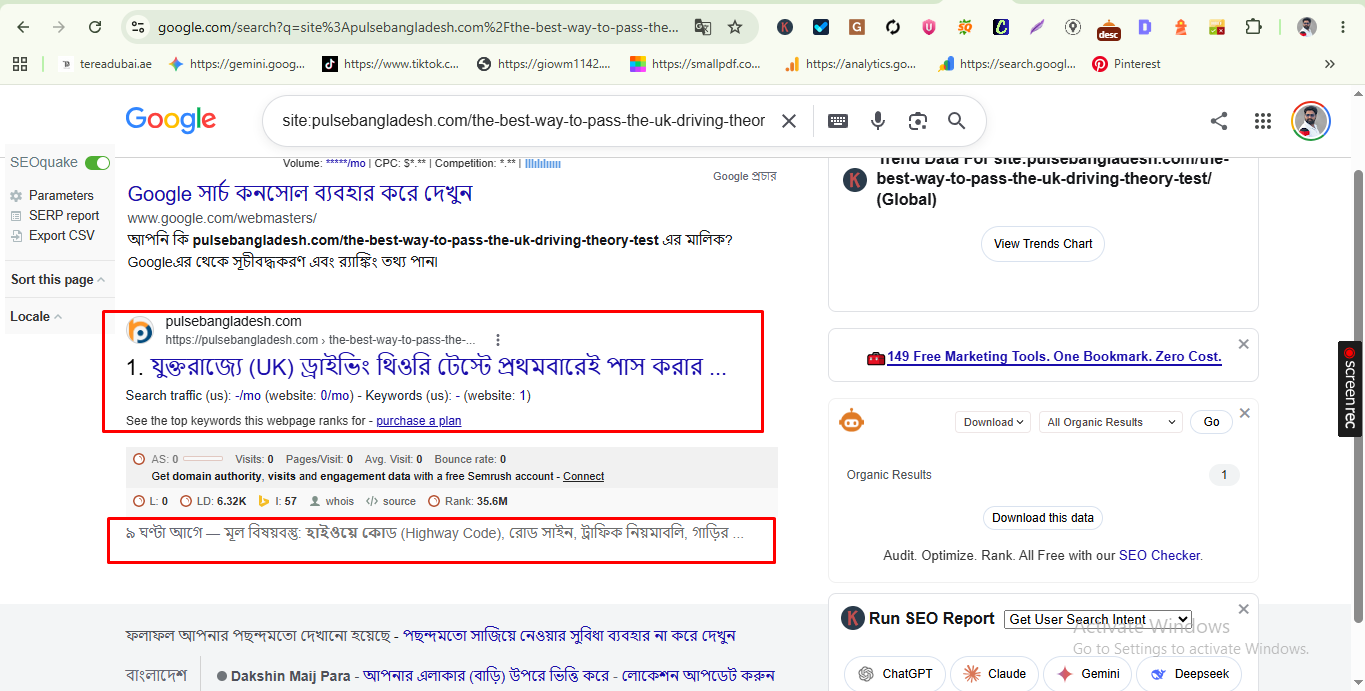Open the pink shield U extension
Viewport: 1365px width, 691px height.
coord(929,27)
